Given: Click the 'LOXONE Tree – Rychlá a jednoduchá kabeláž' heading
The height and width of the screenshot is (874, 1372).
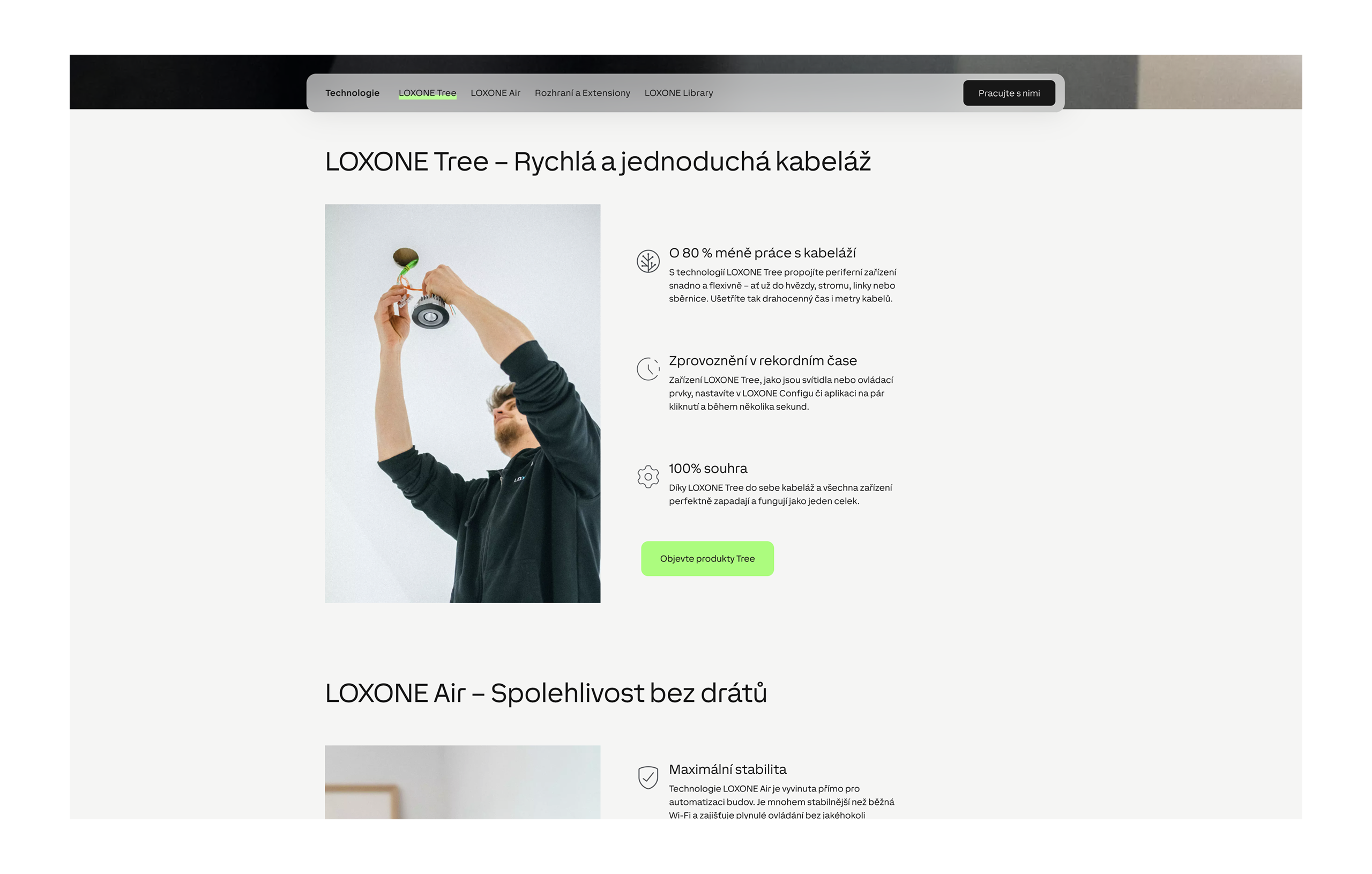Looking at the screenshot, I should (598, 162).
